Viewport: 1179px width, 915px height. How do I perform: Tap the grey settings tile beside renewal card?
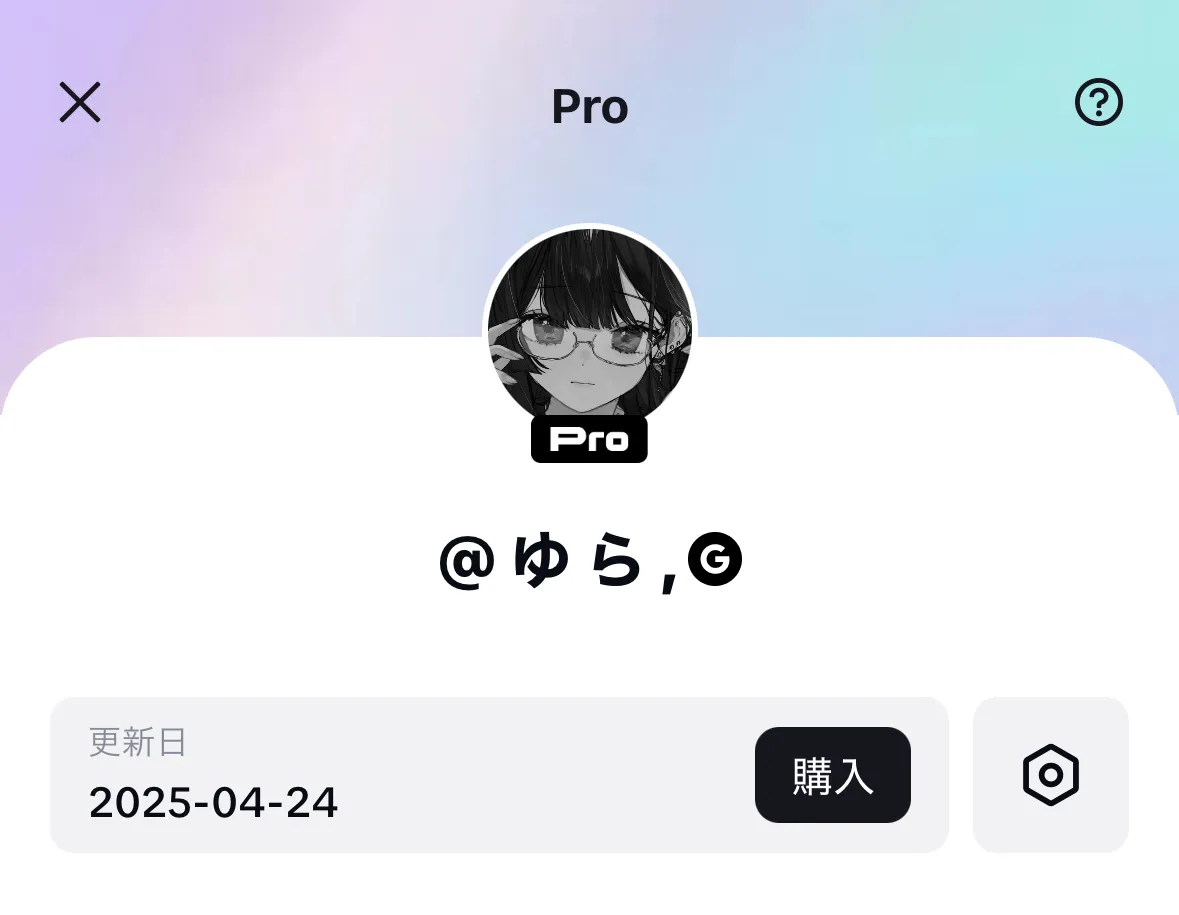click(x=1050, y=774)
